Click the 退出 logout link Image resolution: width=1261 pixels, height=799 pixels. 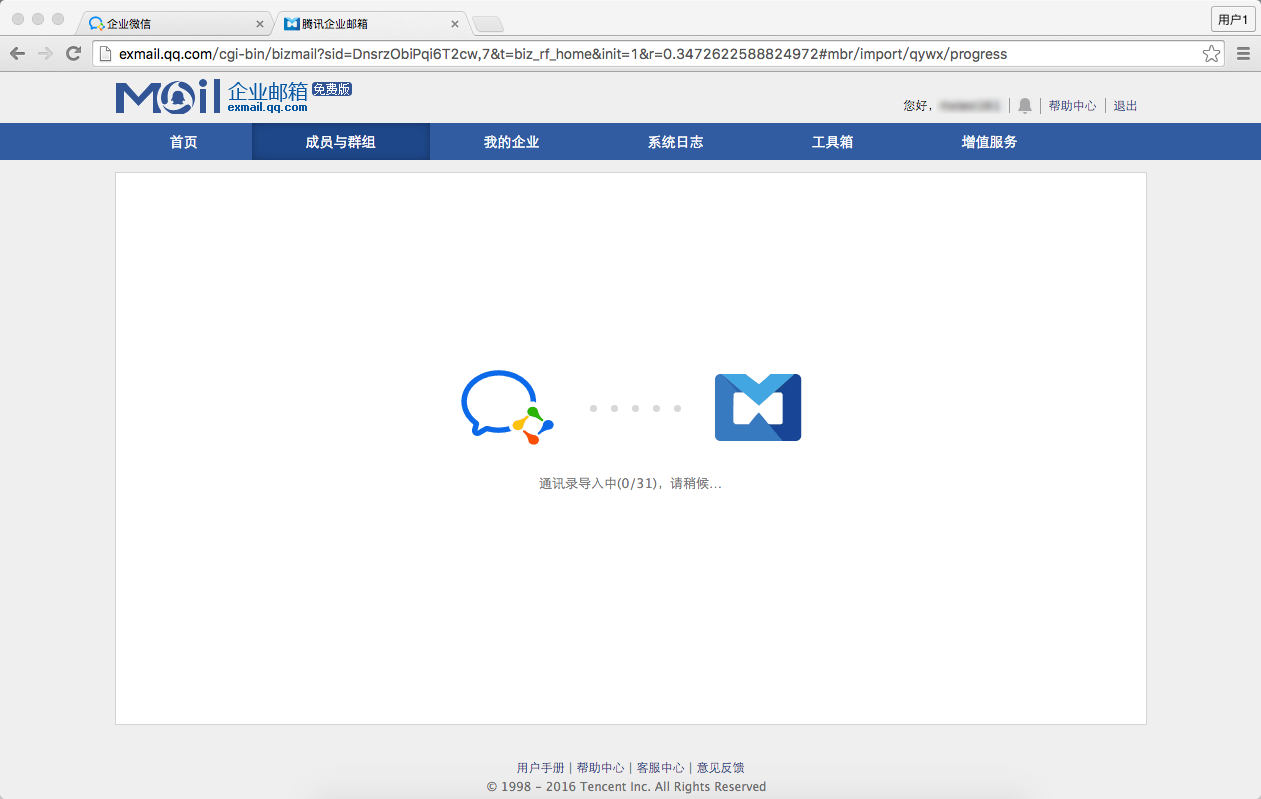tap(1125, 106)
